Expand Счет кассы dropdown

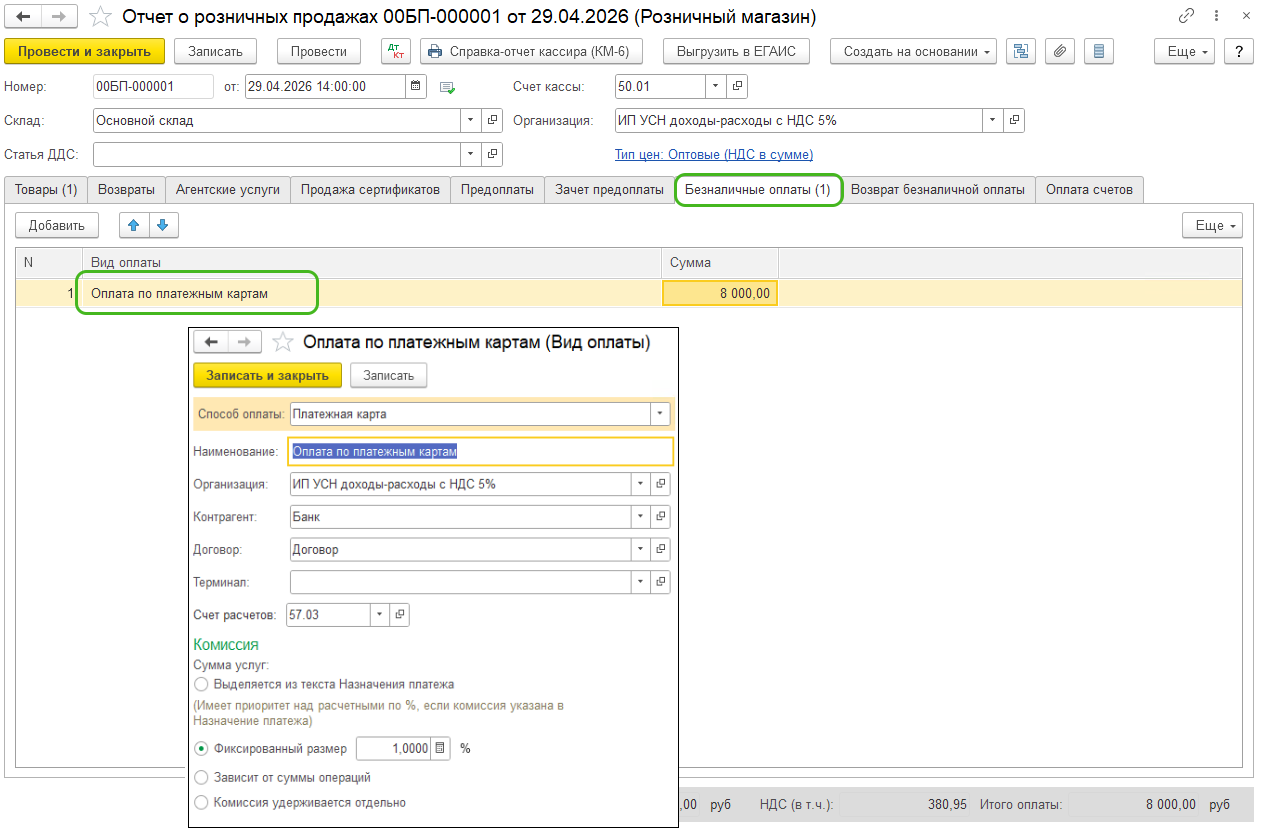715,87
